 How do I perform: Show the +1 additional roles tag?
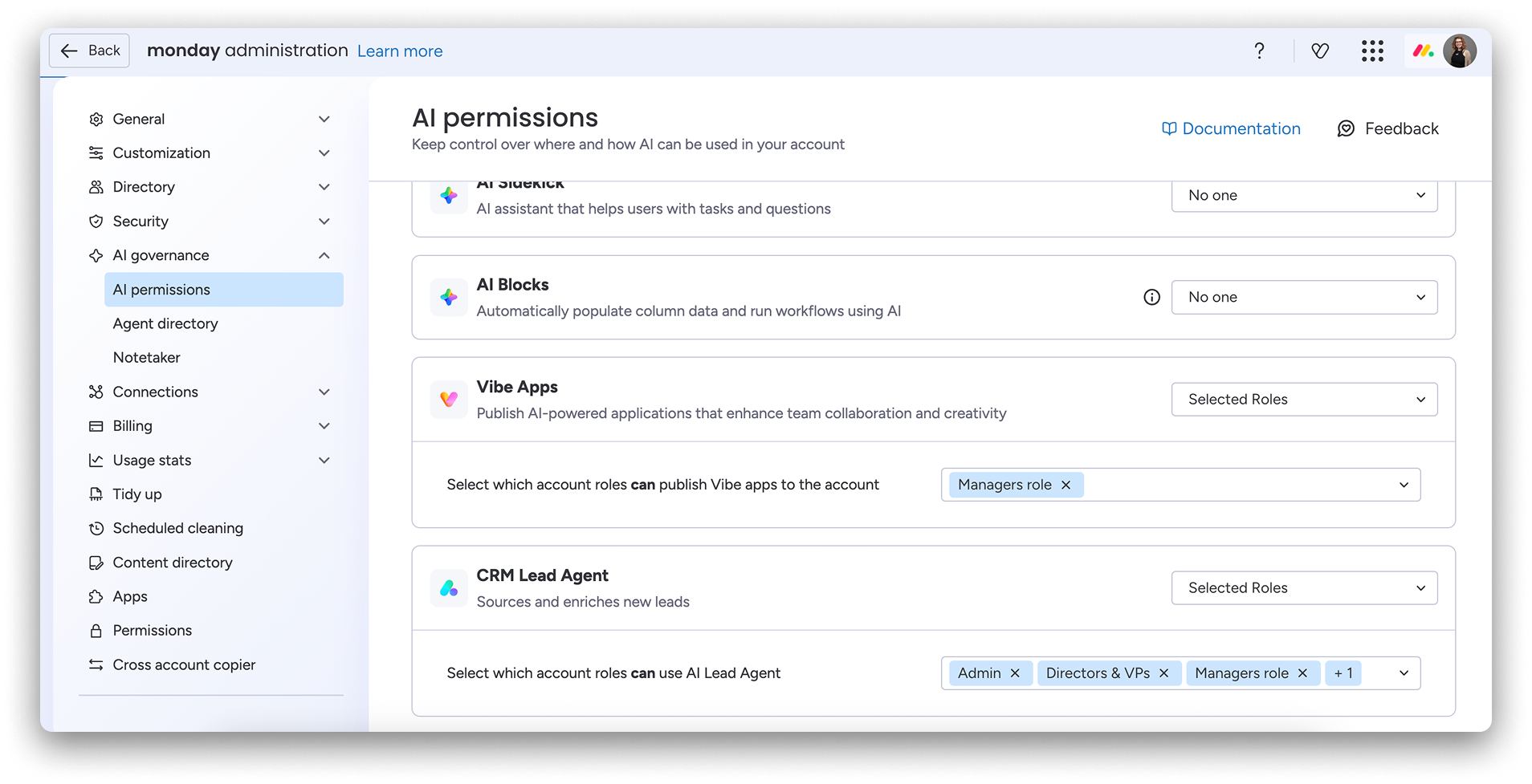(1343, 673)
